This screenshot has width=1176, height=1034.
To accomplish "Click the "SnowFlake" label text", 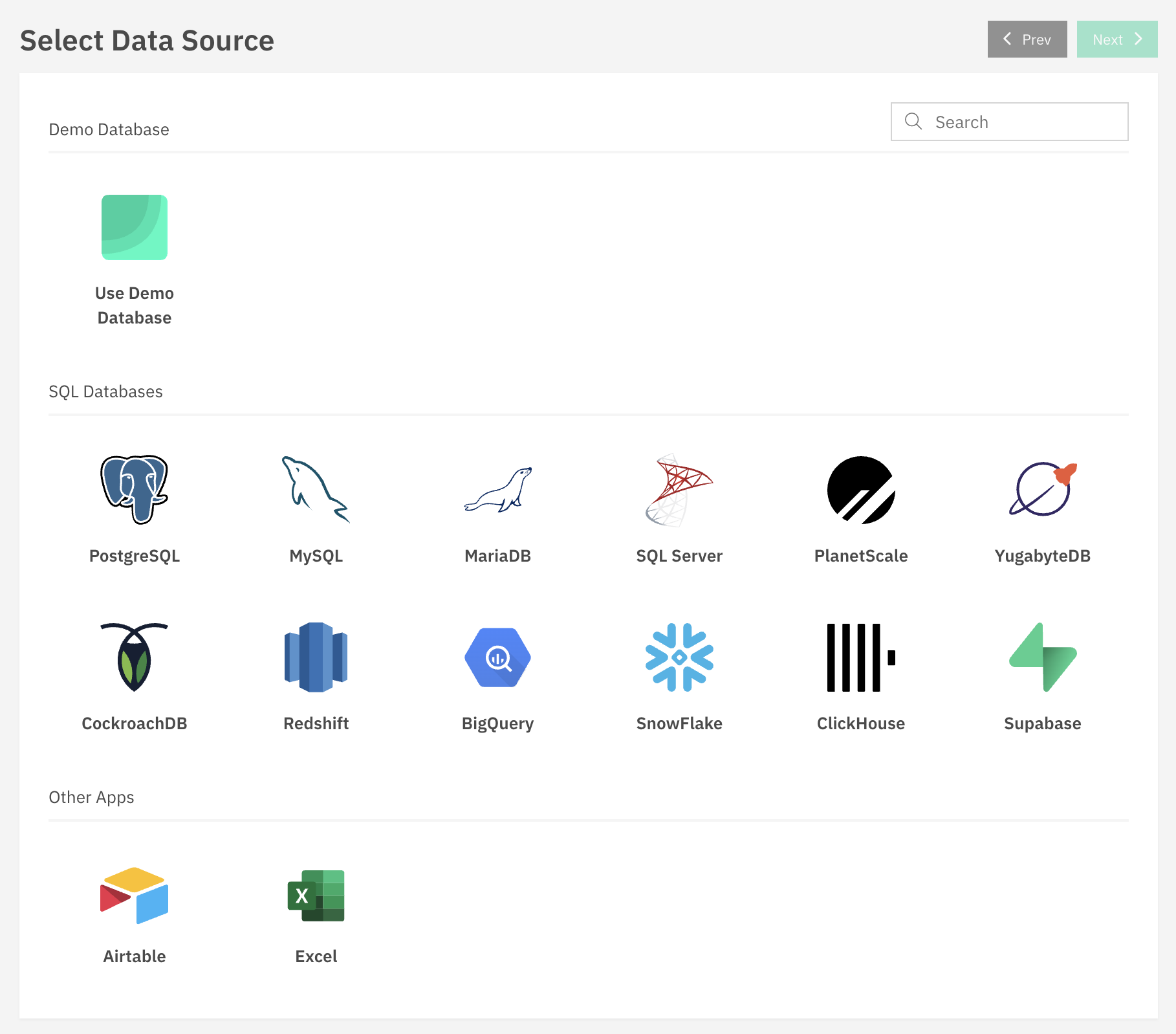I will point(679,723).
